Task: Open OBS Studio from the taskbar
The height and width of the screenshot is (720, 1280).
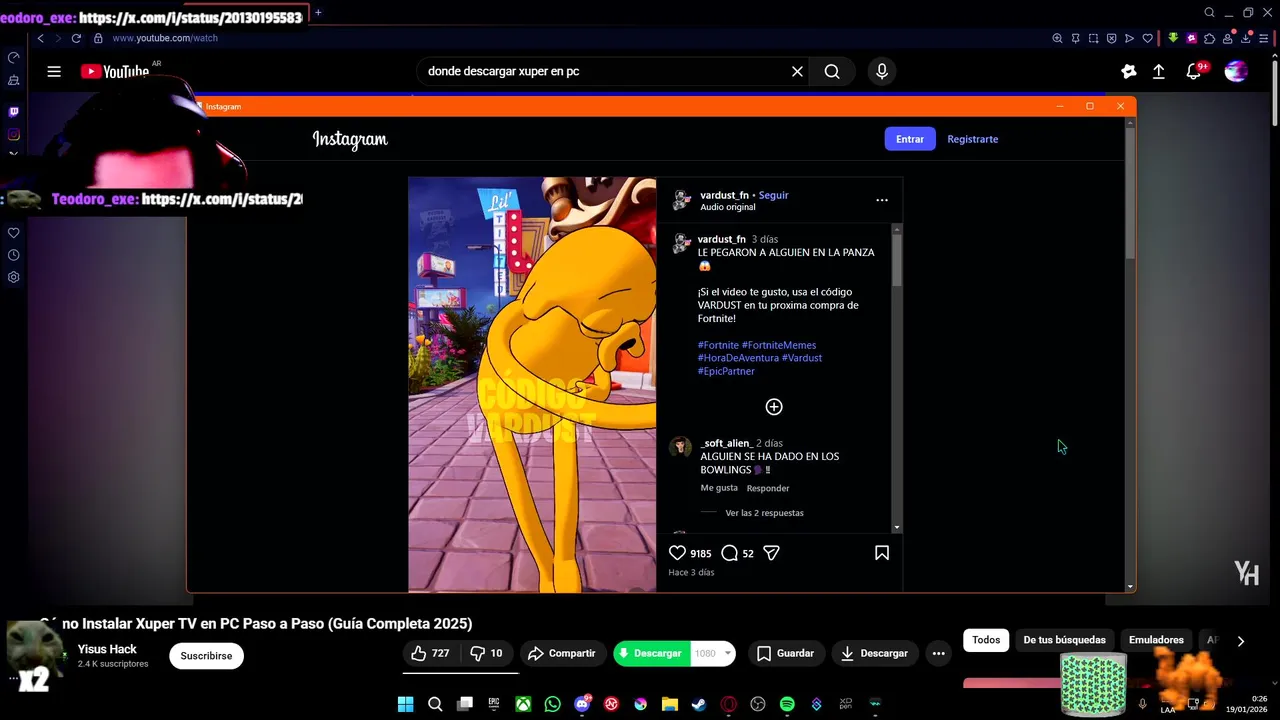Action: point(758,704)
